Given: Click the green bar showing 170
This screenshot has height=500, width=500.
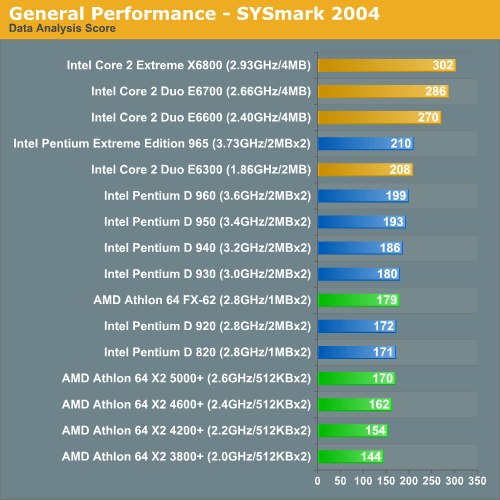Looking at the screenshot, I should pyautogui.click(x=357, y=378).
